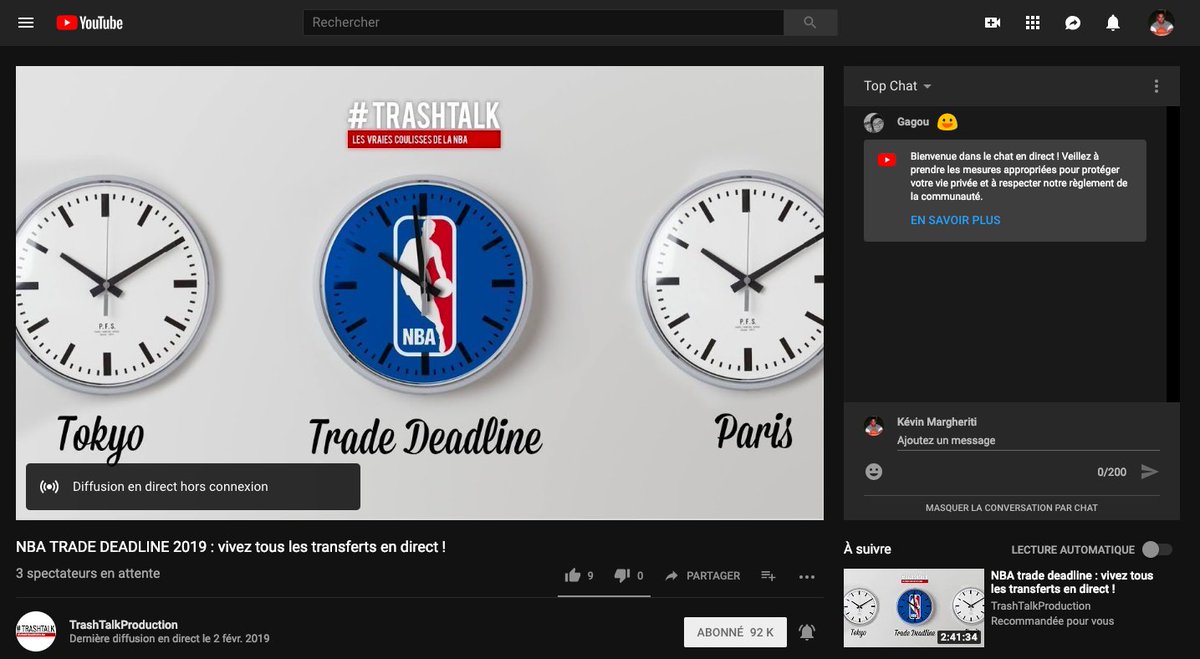Image resolution: width=1200 pixels, height=659 pixels.
Task: Click the Gagou username in chat
Action: pyautogui.click(x=913, y=122)
